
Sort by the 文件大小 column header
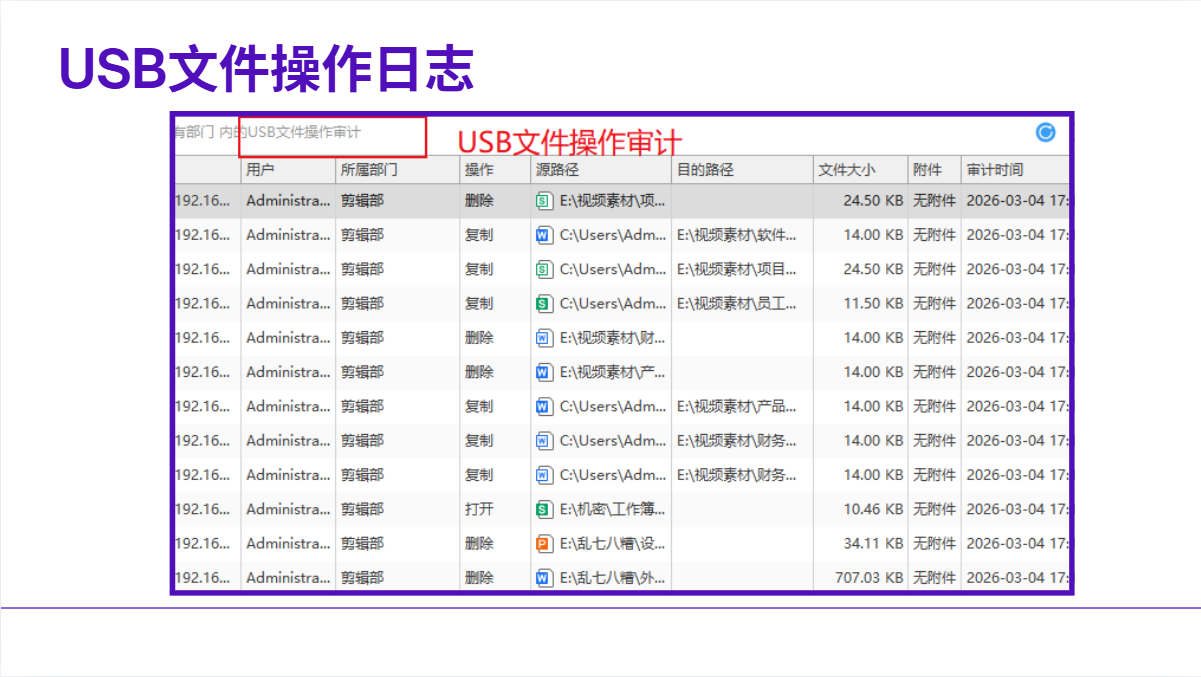846,170
